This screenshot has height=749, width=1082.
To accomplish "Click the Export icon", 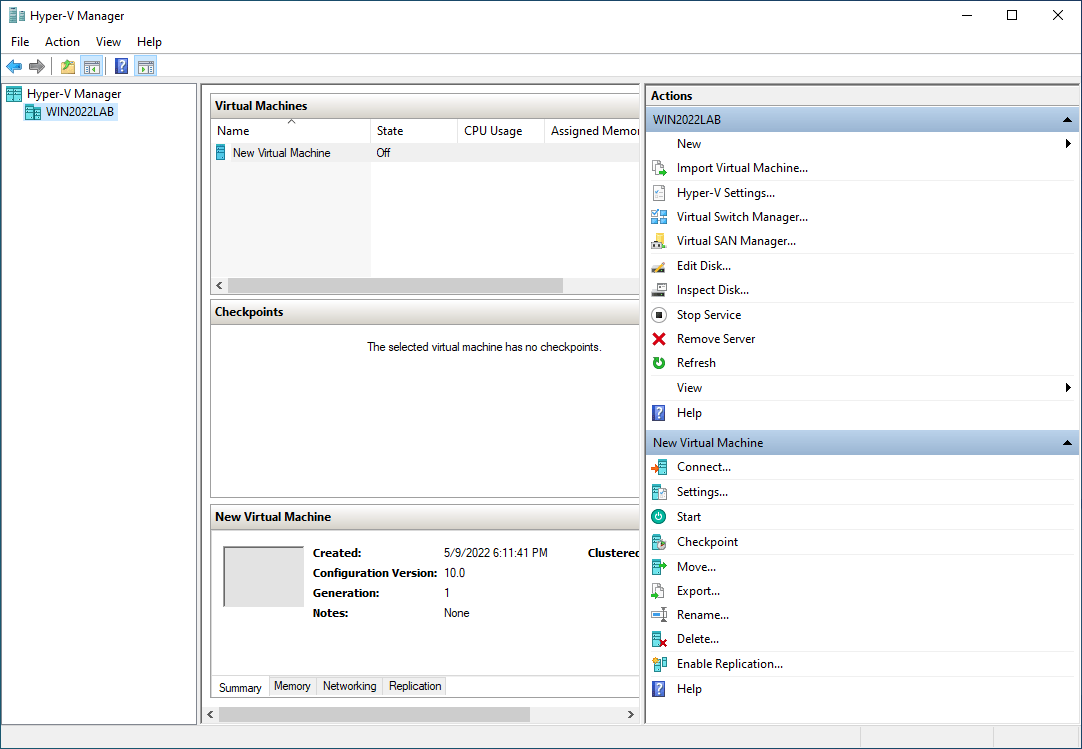I will pos(659,591).
